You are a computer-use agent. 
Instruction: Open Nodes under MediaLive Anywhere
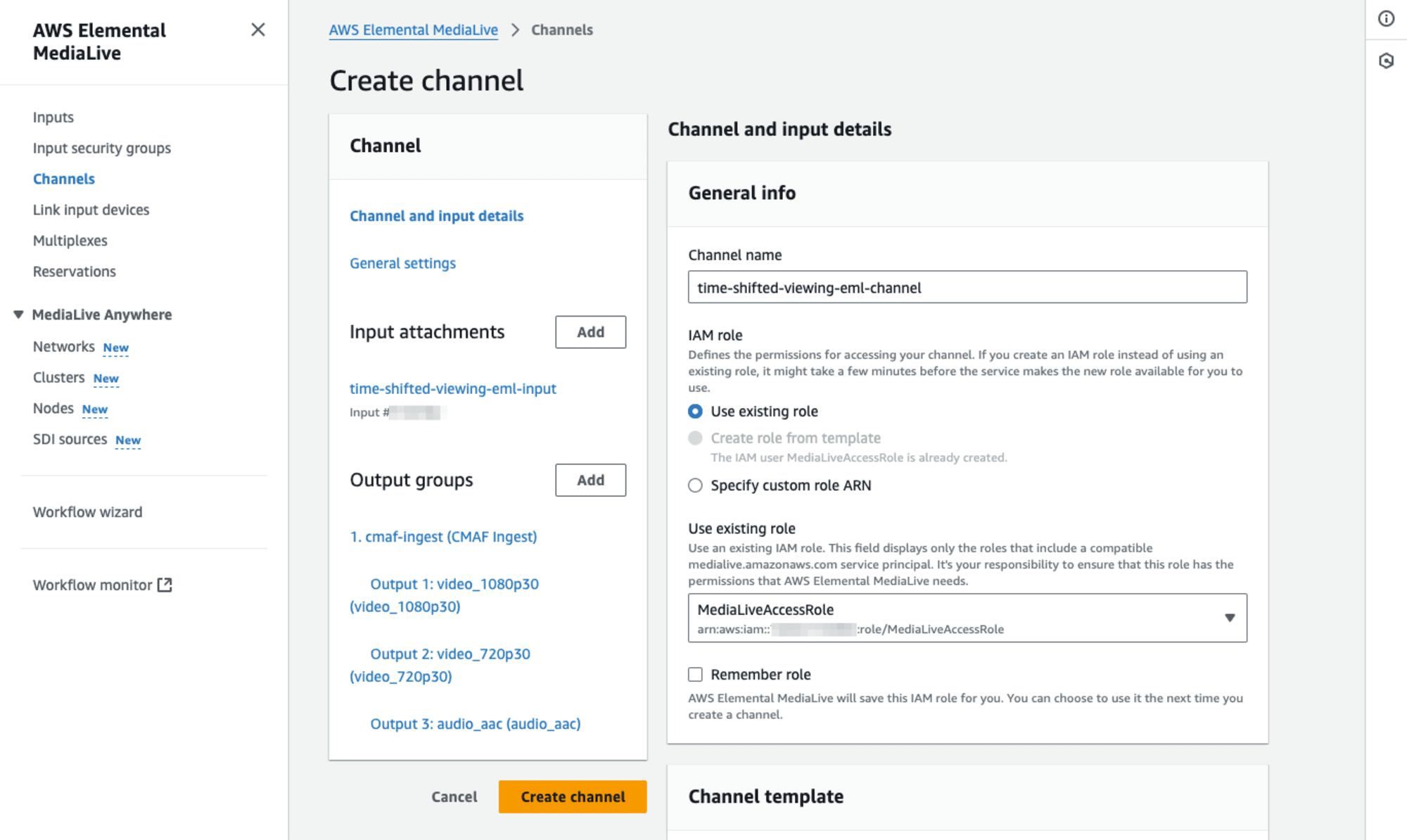click(x=53, y=409)
